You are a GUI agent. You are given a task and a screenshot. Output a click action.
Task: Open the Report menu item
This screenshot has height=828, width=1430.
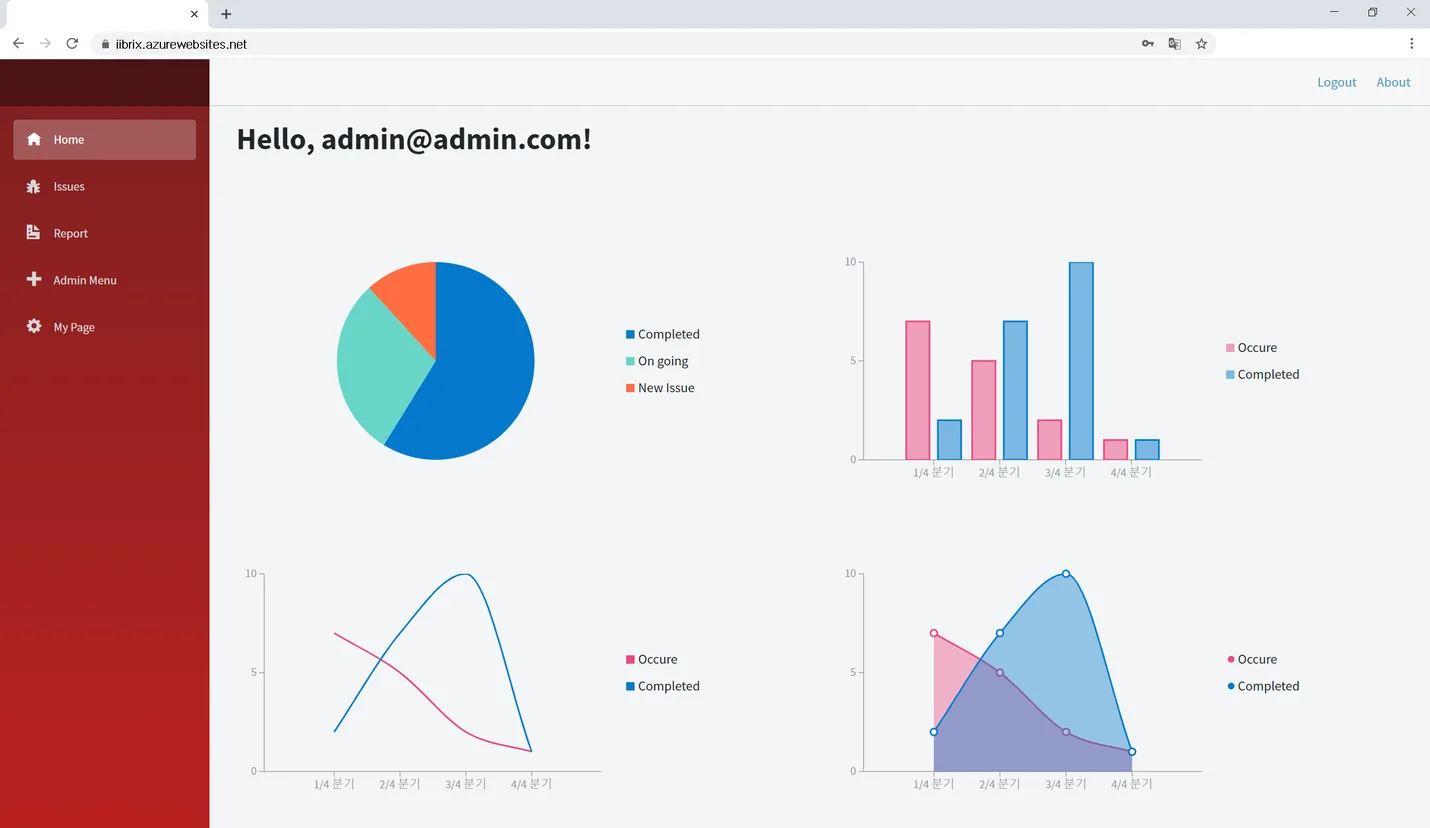pos(104,233)
